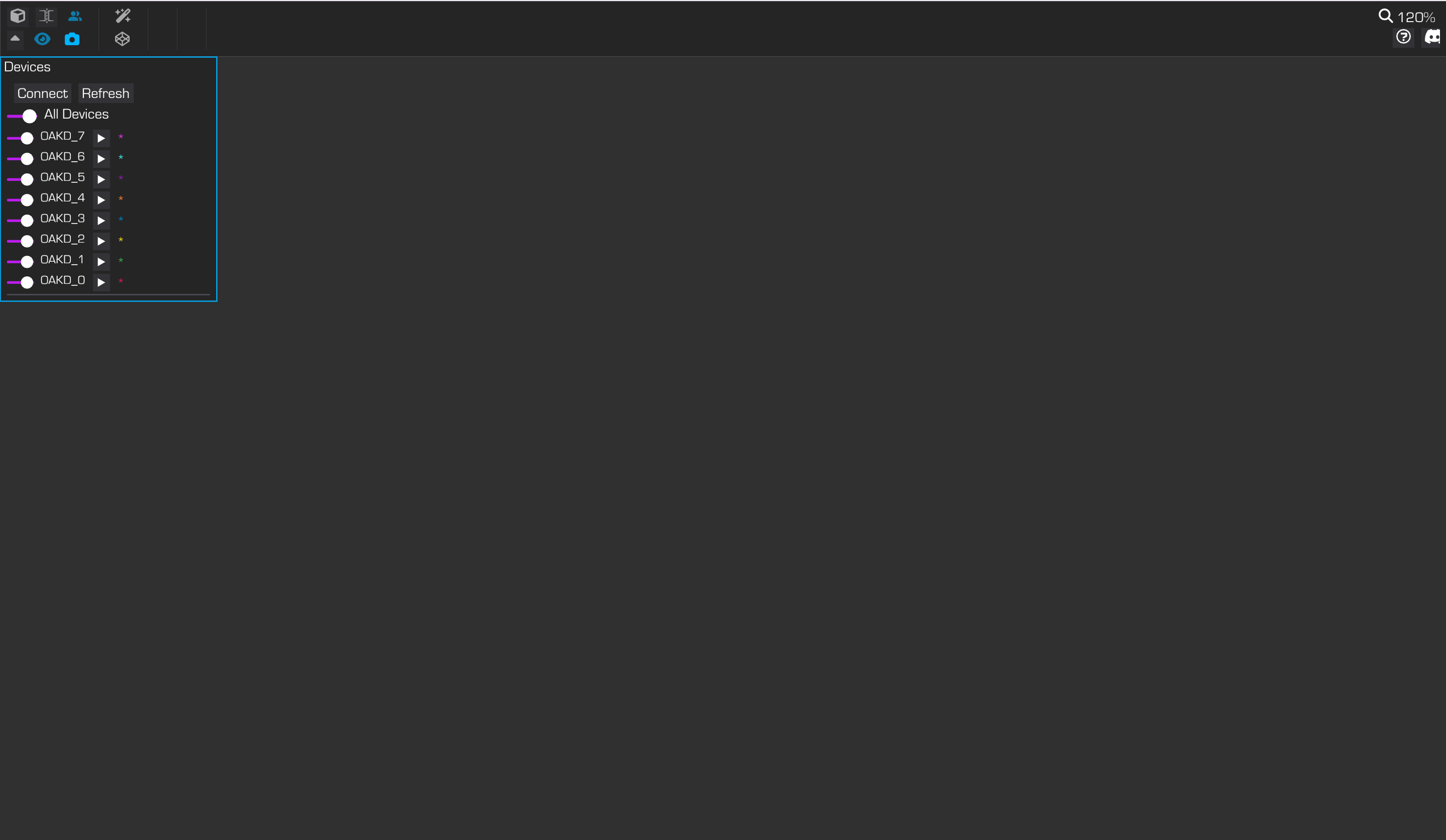The width and height of the screenshot is (1446, 840).
Task: Expand the OAKD_0 arrow button
Action: tap(101, 282)
